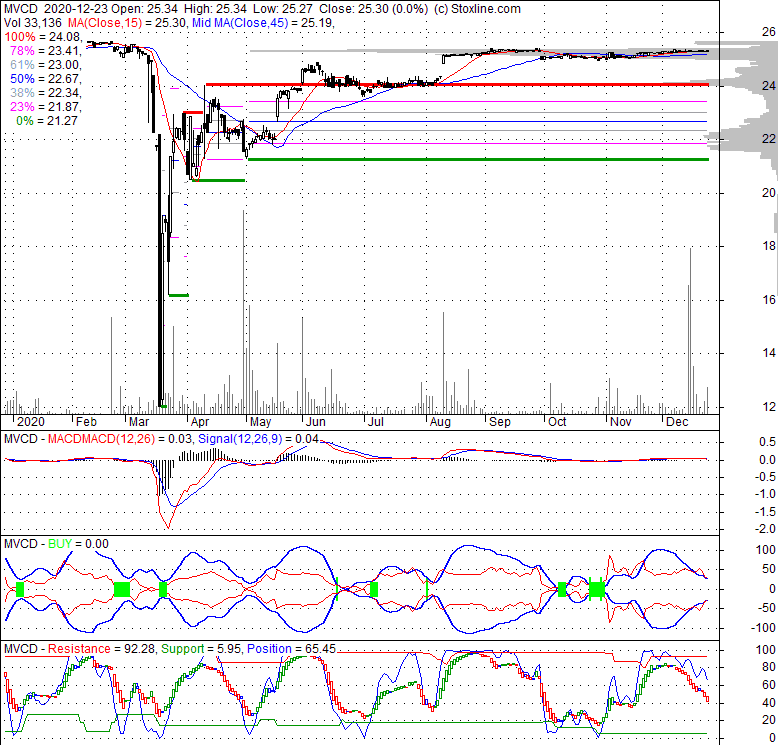Click the 2020 year label on time axis

pyautogui.click(x=31, y=422)
